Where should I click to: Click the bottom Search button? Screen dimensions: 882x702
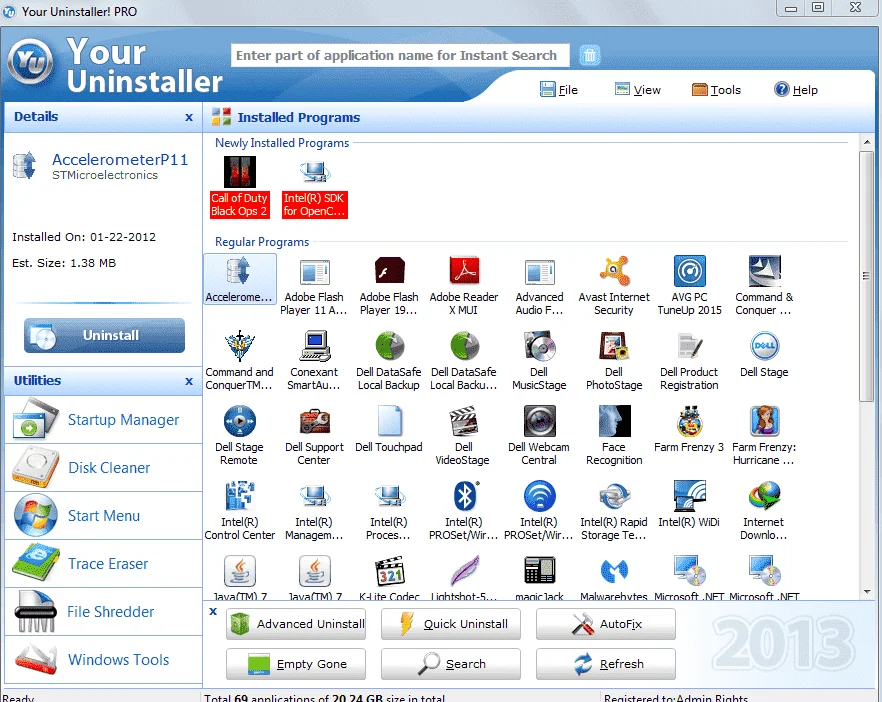coord(451,664)
